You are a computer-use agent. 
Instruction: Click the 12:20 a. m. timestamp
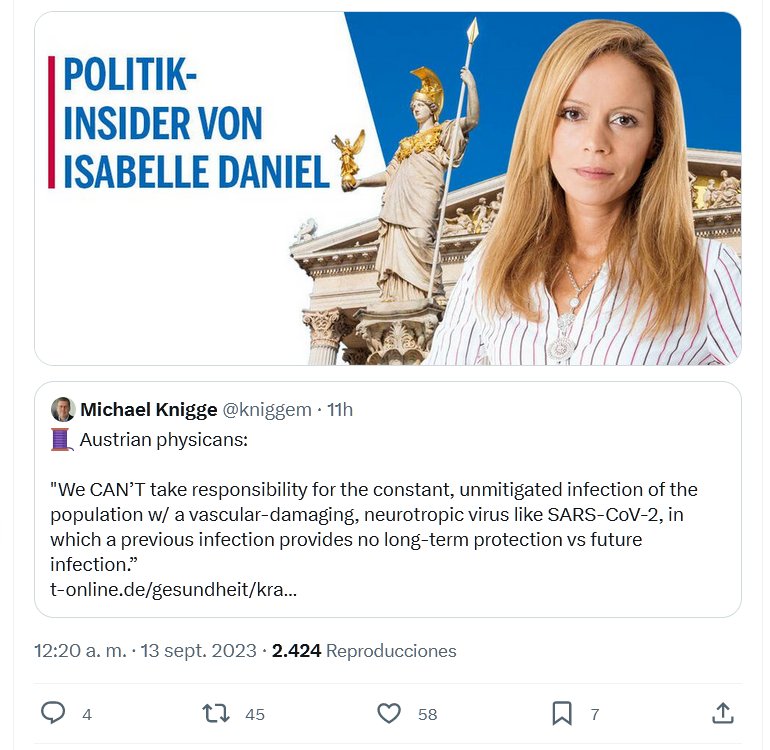80,651
